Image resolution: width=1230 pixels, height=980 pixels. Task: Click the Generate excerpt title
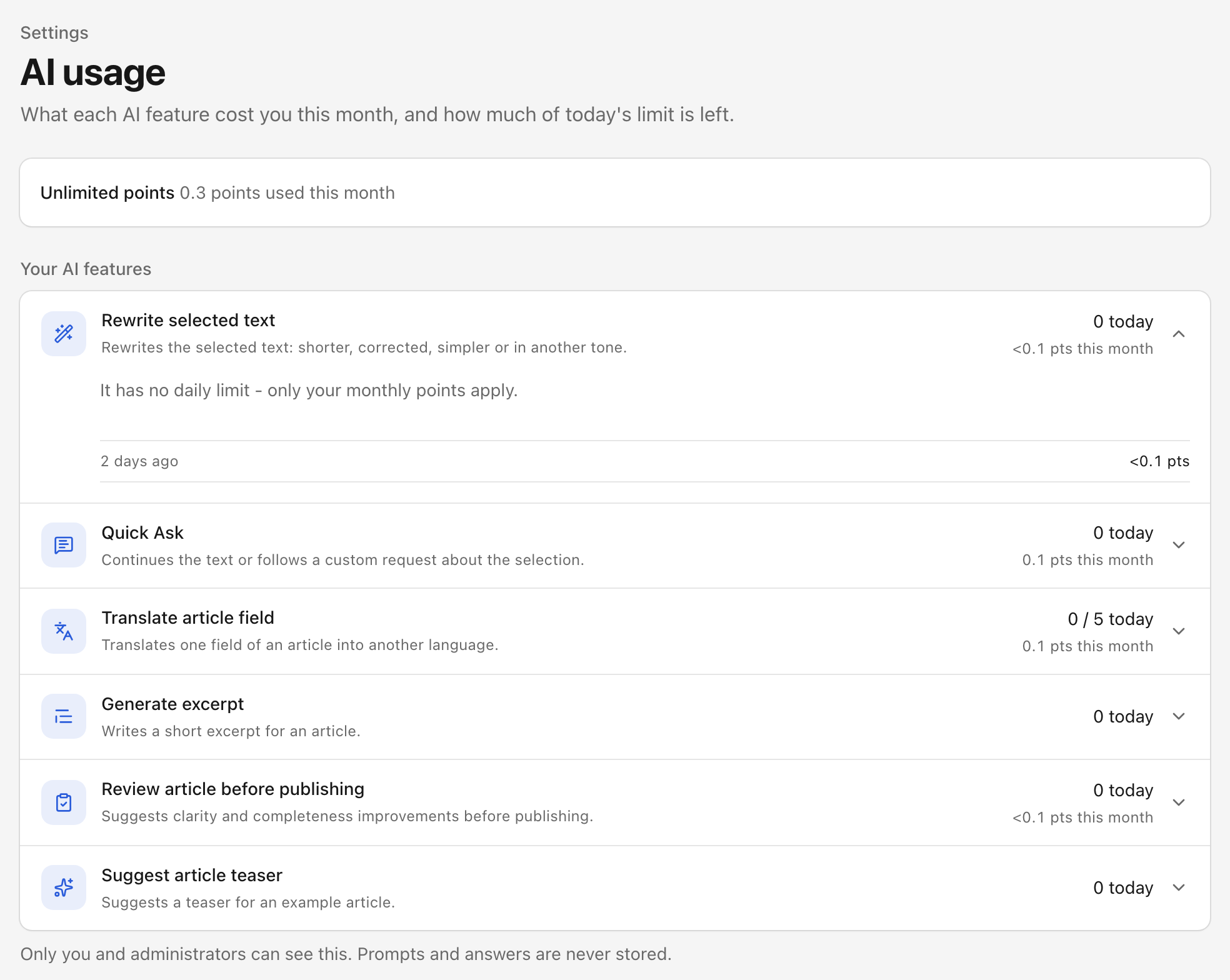coord(172,704)
